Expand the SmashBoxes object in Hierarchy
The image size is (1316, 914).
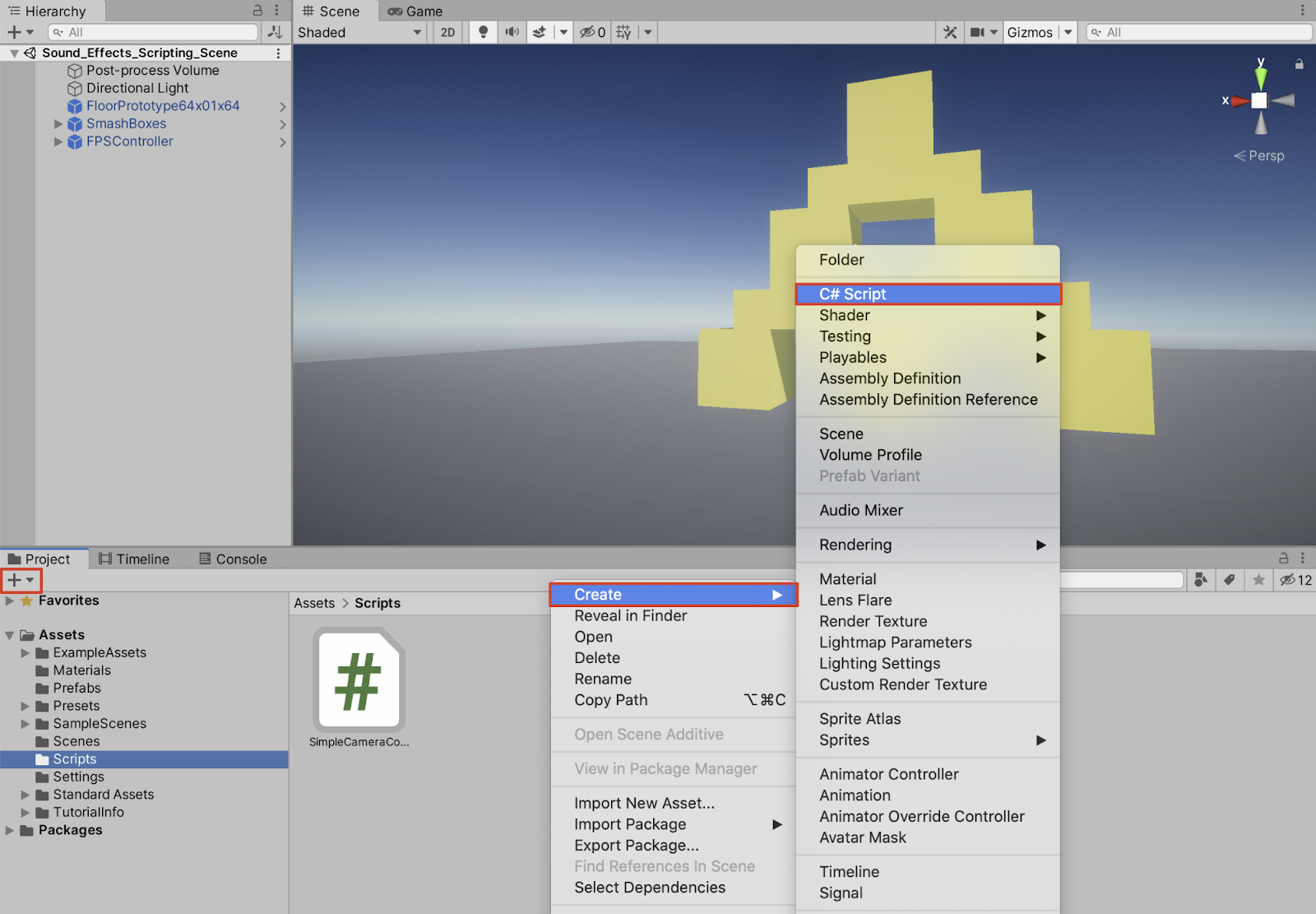[x=58, y=124]
